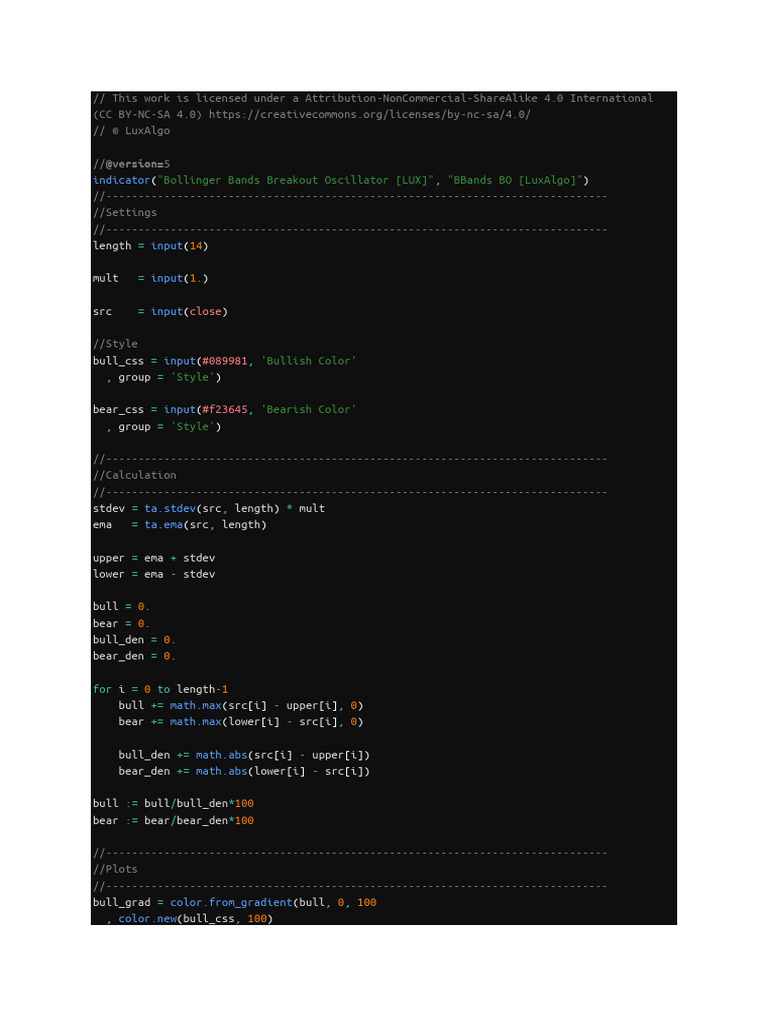Image resolution: width=768 pixels, height=1024 pixels.
Task: Click the 'indicator' function keyword
Action: click(121, 180)
